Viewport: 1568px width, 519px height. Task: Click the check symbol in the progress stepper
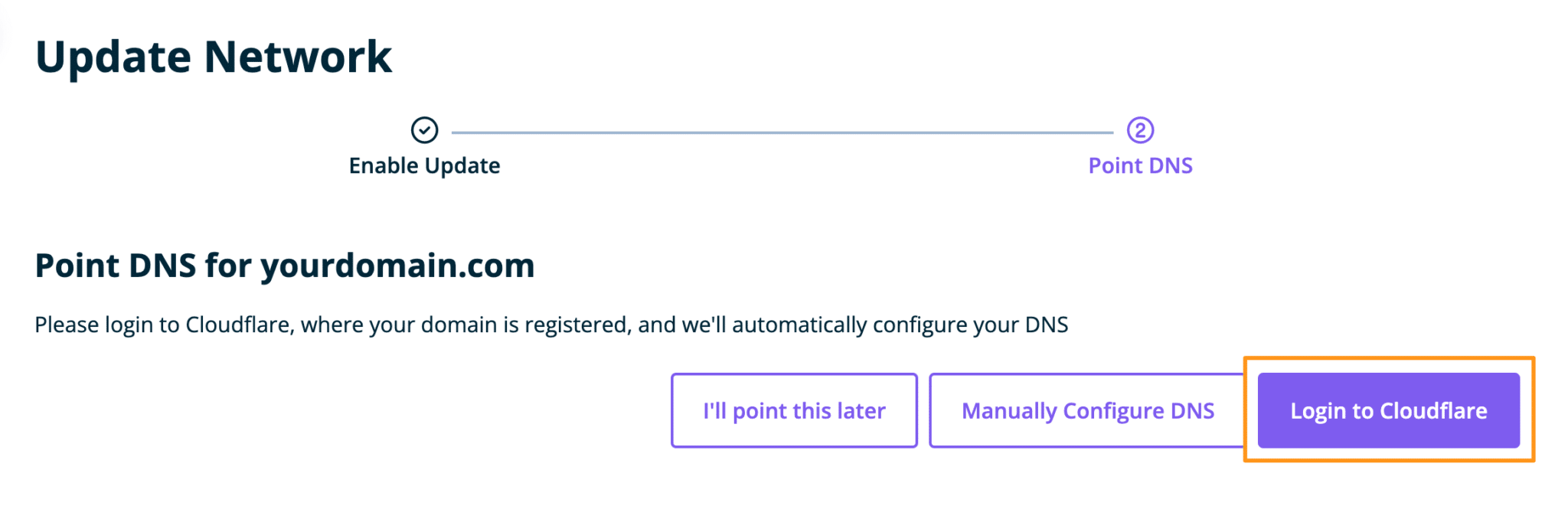pos(425,129)
